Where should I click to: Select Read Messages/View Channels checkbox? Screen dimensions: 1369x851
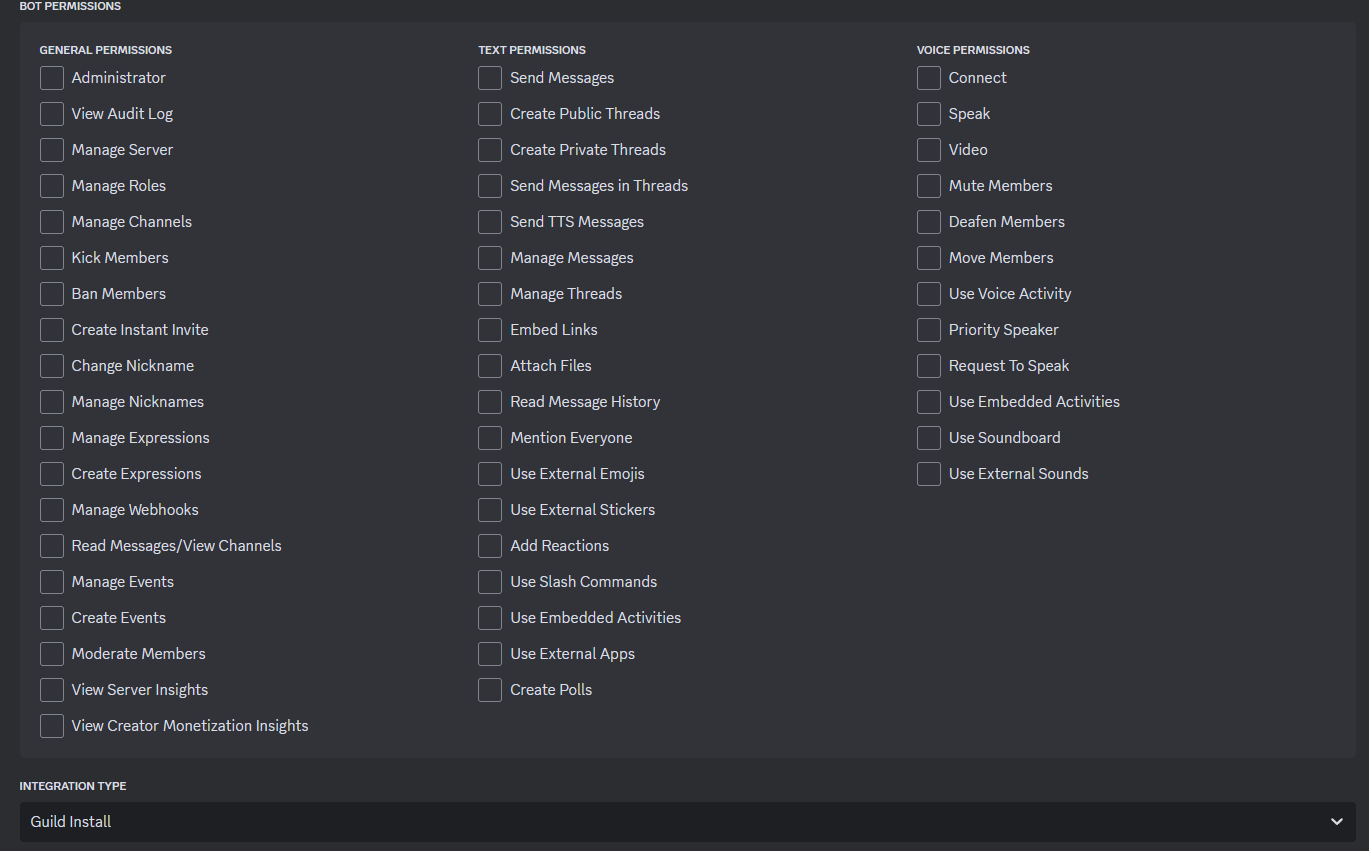pyautogui.click(x=52, y=546)
